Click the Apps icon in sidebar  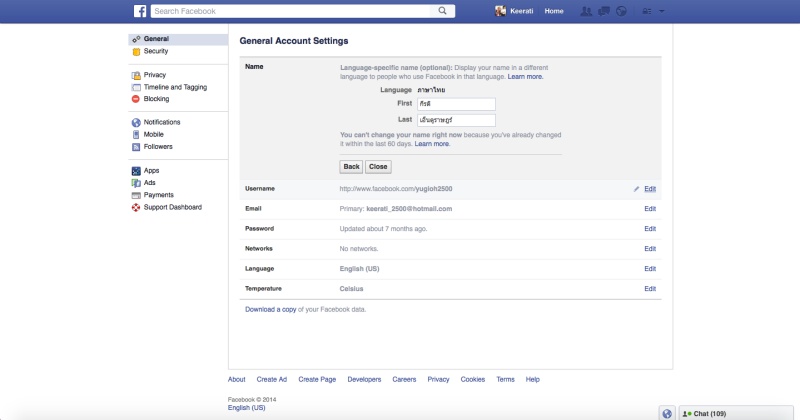136,171
